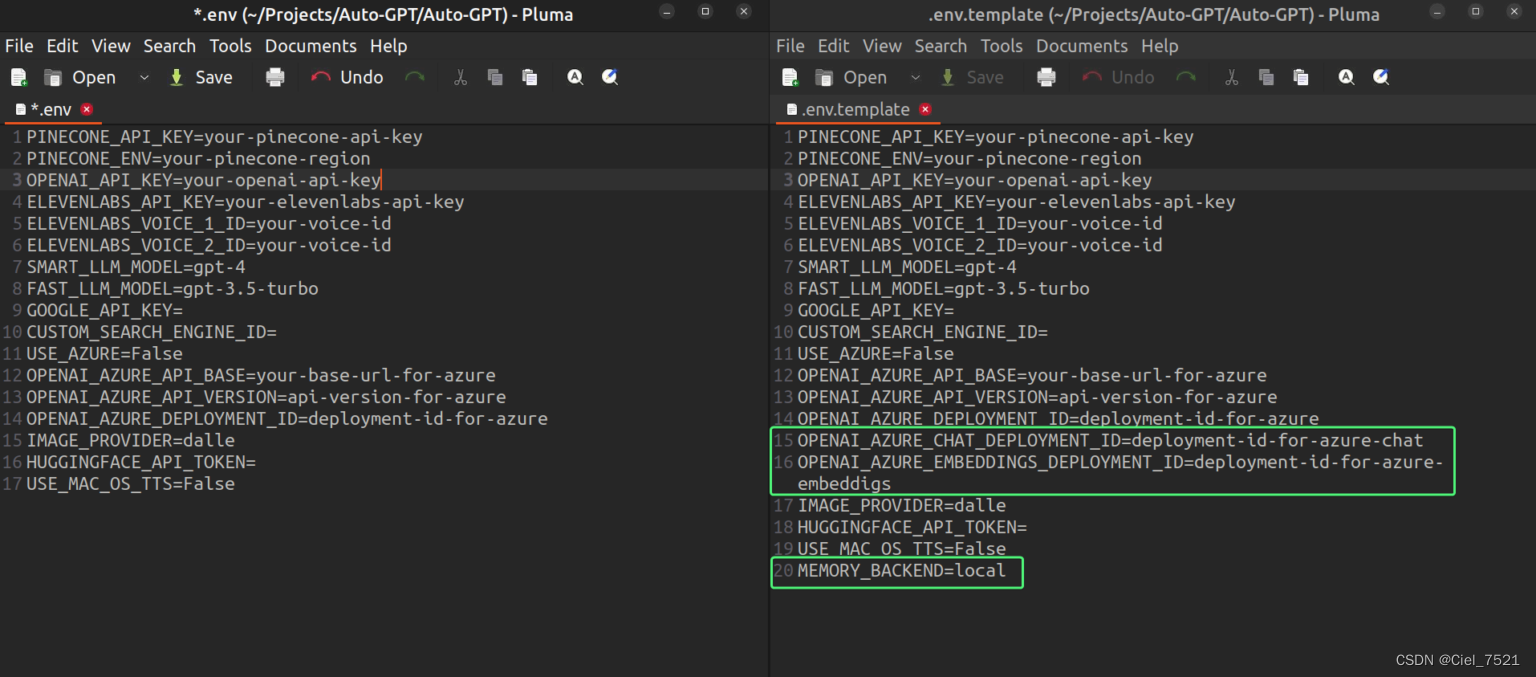Image resolution: width=1536 pixels, height=677 pixels.
Task: Click Redo icon in .env.template window
Action: click(x=1186, y=77)
